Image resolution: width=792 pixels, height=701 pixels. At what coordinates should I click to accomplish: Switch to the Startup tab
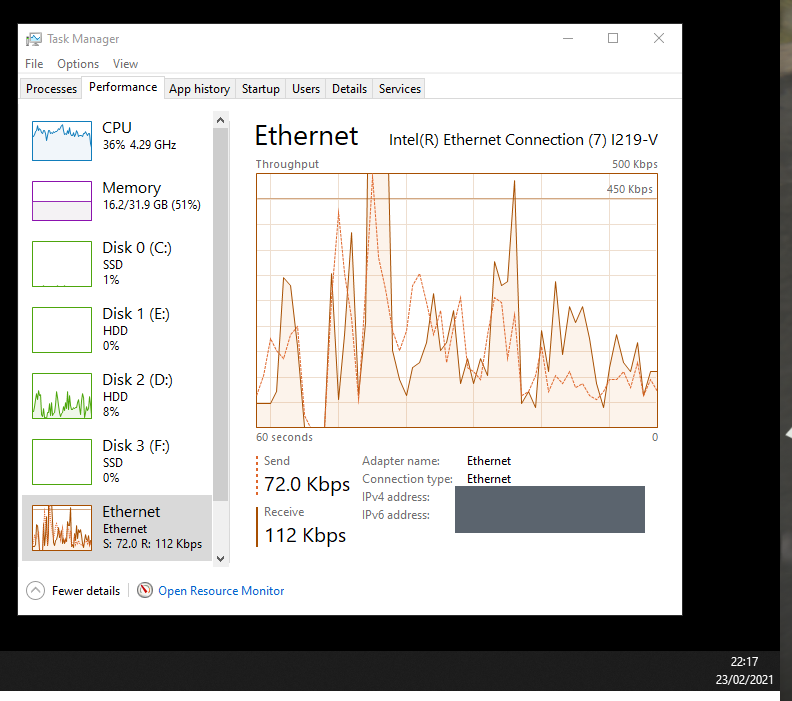click(x=261, y=89)
